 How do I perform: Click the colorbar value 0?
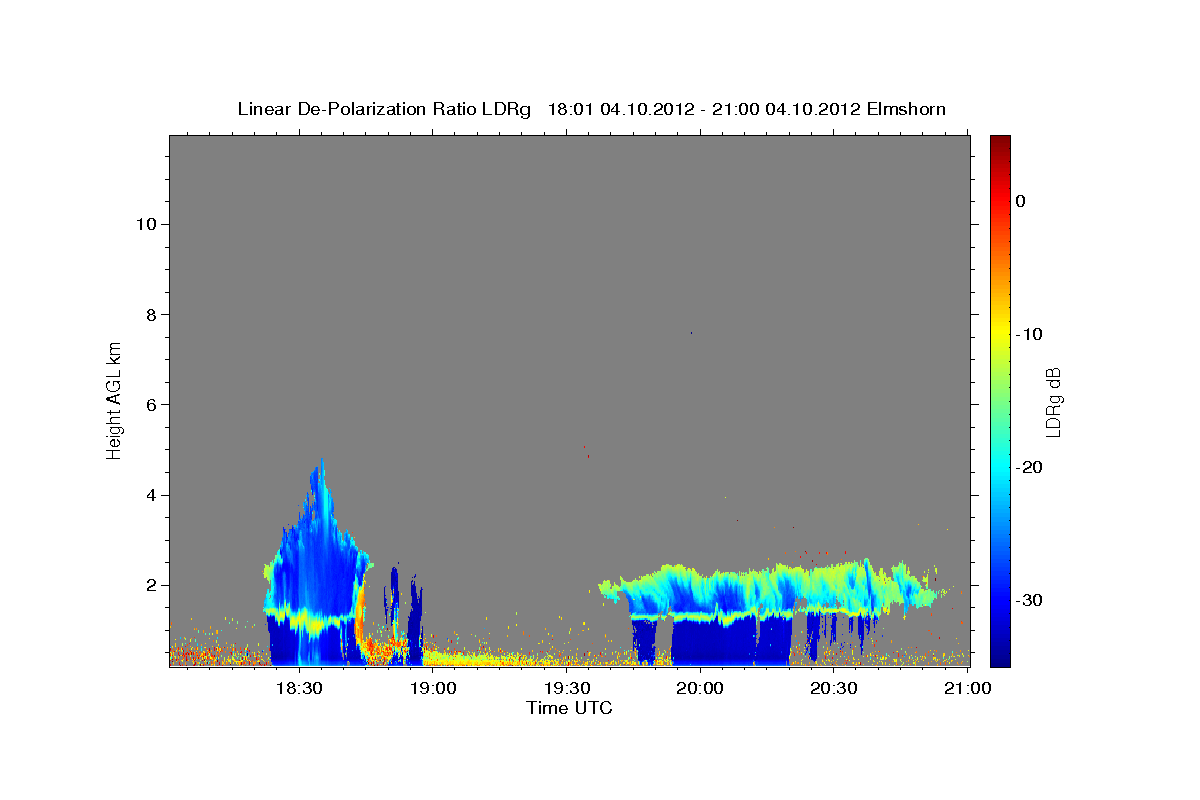point(1021,201)
